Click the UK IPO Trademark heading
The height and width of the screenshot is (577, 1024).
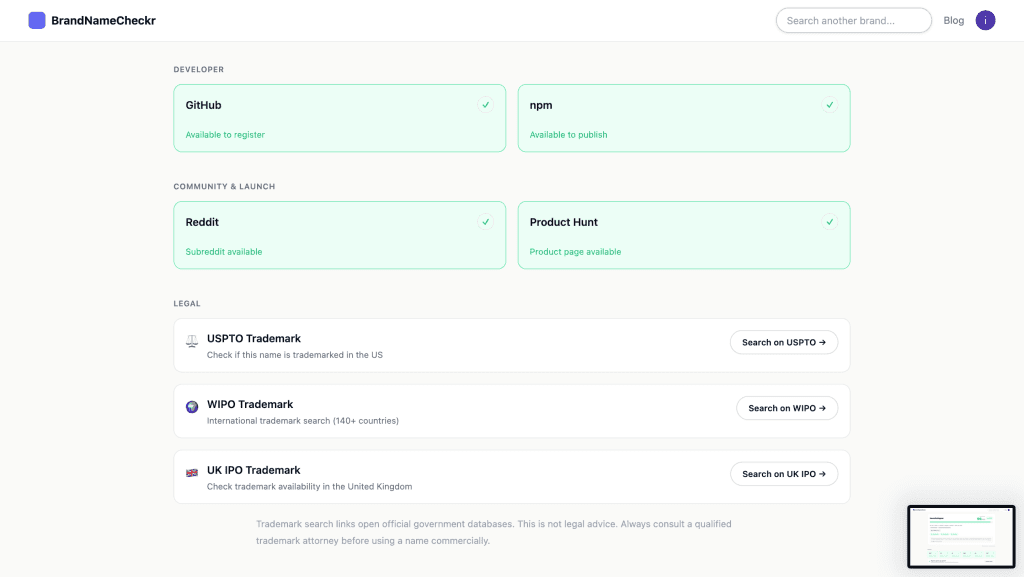253,470
